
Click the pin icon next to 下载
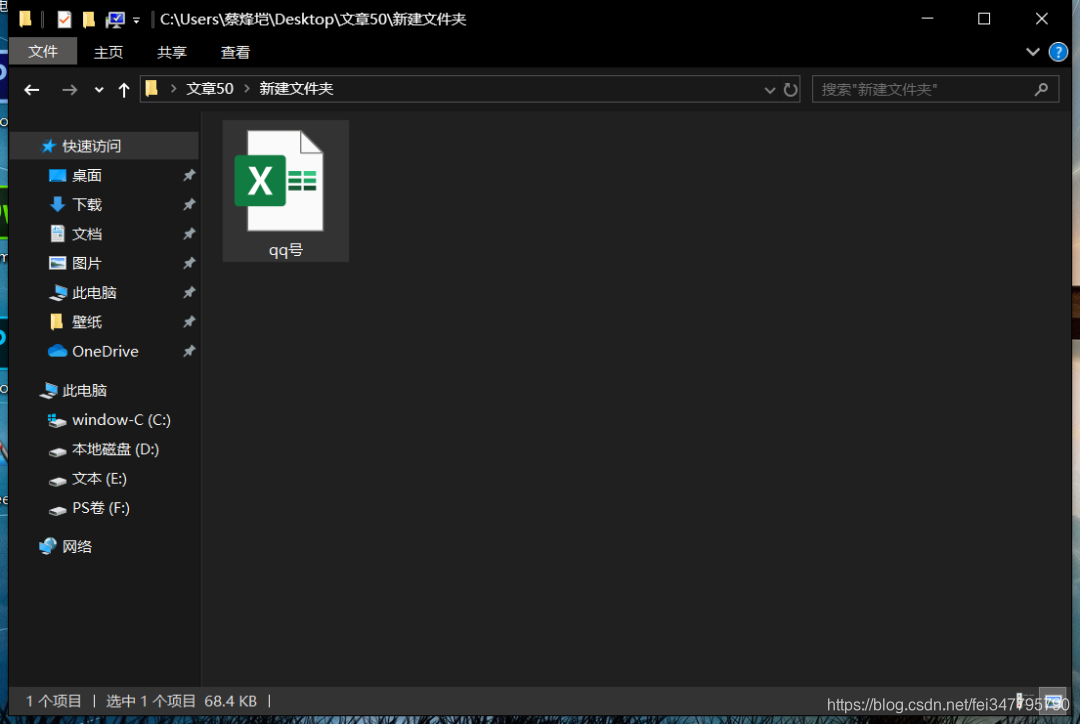pos(189,205)
